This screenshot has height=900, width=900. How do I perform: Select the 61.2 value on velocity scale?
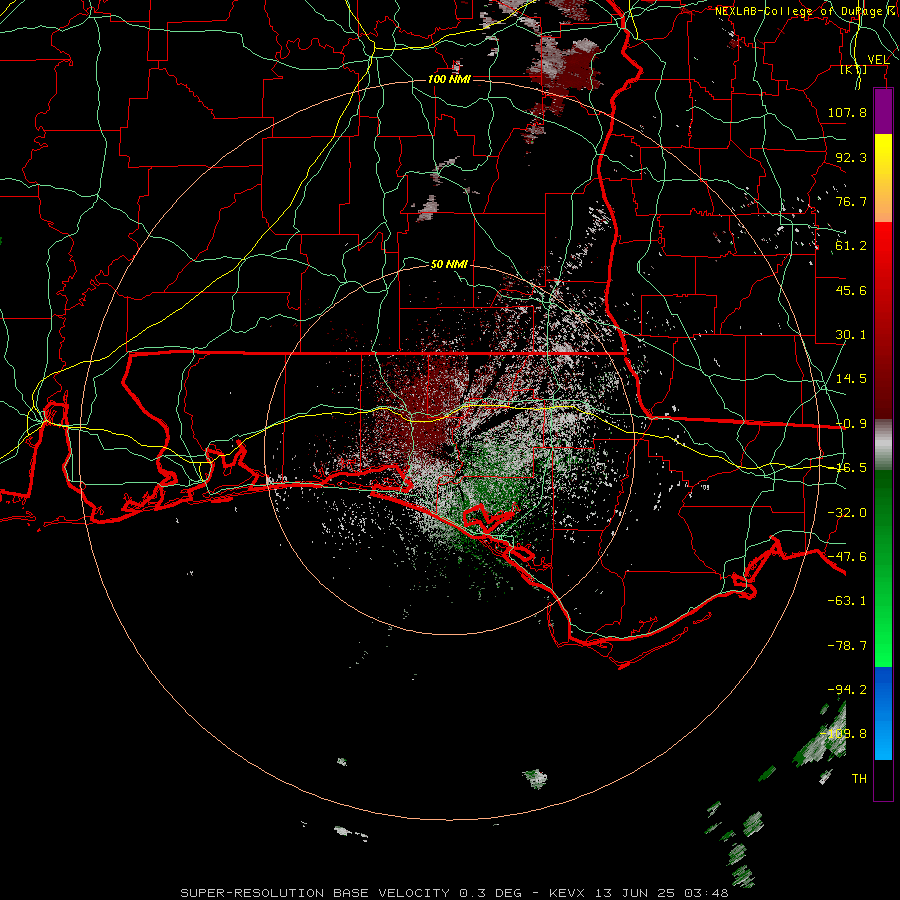(x=851, y=246)
